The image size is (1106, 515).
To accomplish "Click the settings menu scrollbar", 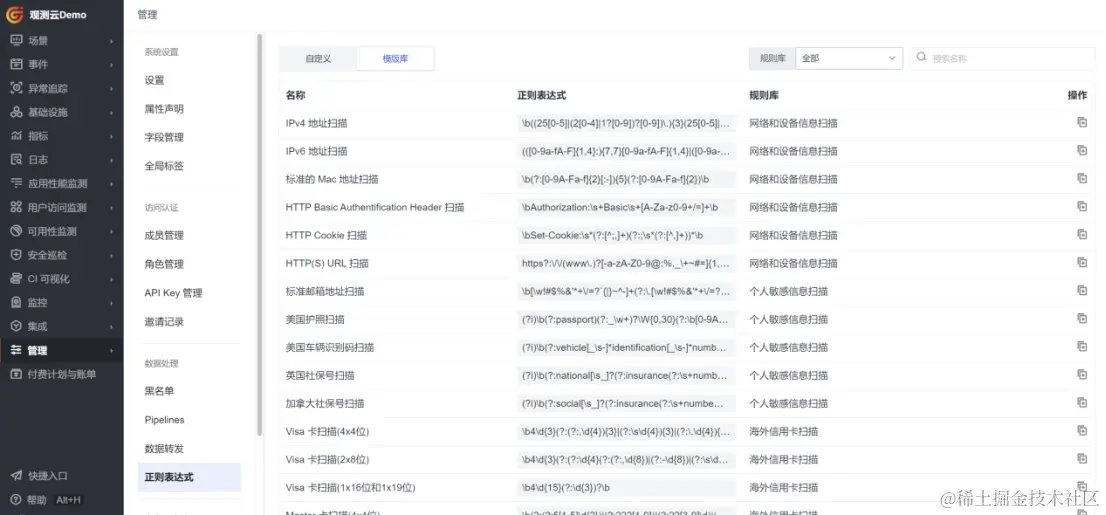I will [x=260, y=233].
